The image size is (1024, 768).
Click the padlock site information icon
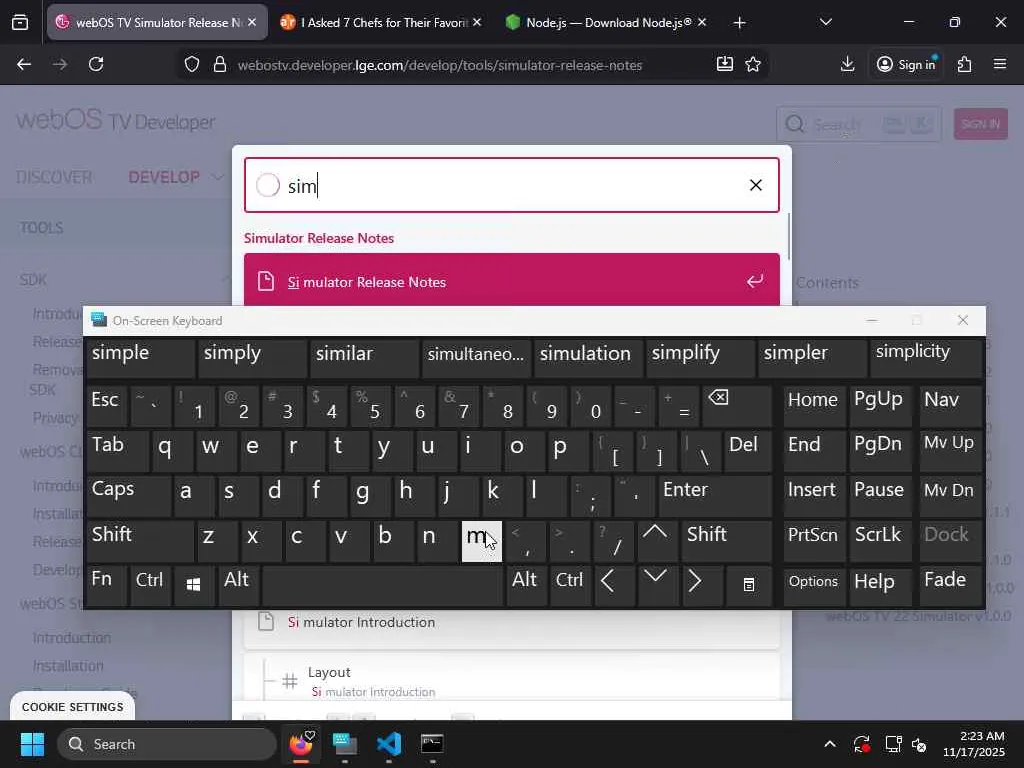point(220,65)
